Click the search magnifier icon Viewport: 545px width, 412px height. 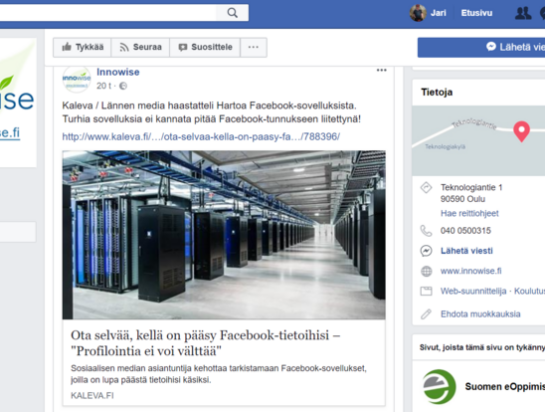(x=232, y=13)
